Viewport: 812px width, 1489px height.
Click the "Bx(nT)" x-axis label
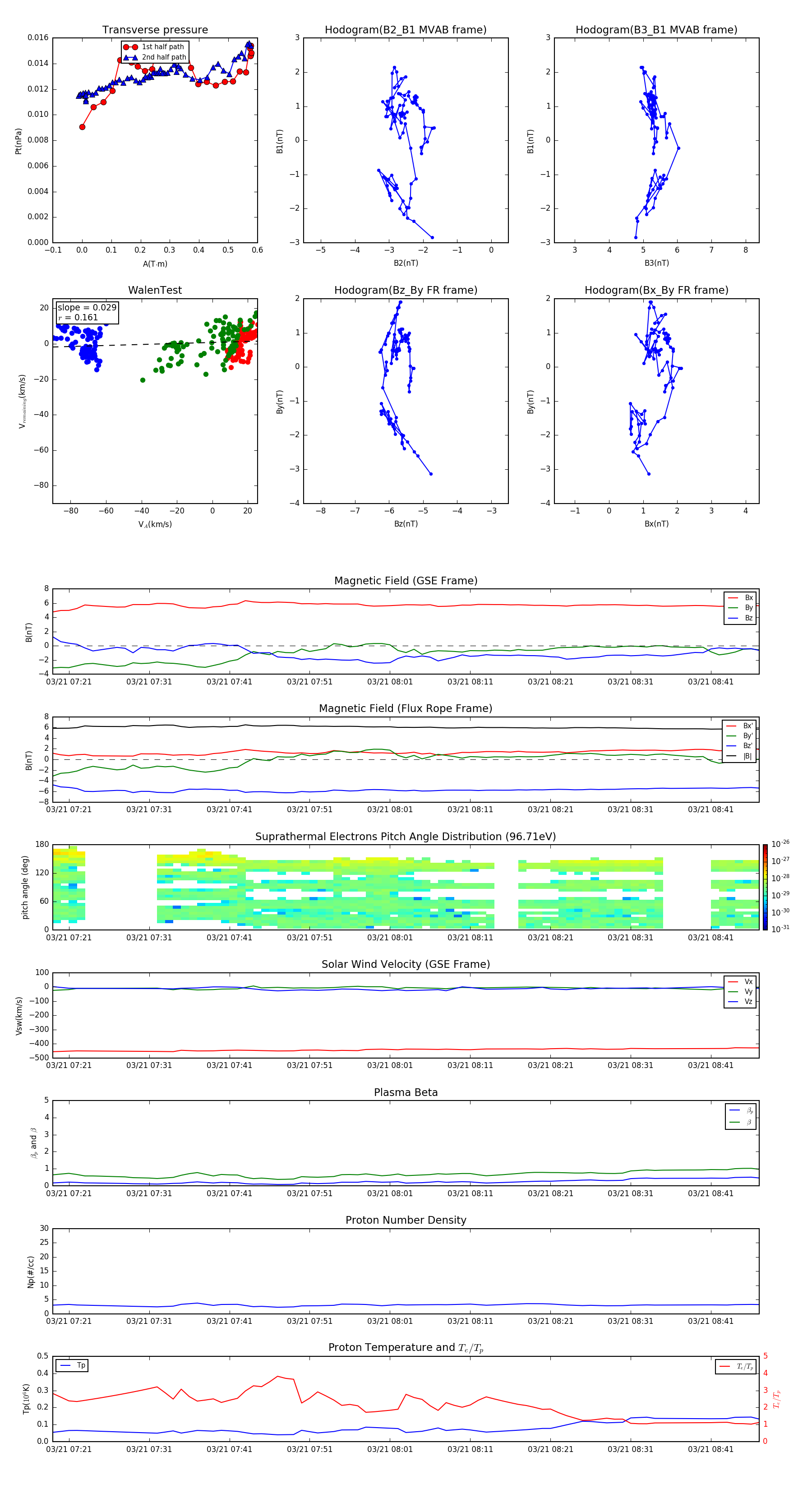(x=656, y=524)
